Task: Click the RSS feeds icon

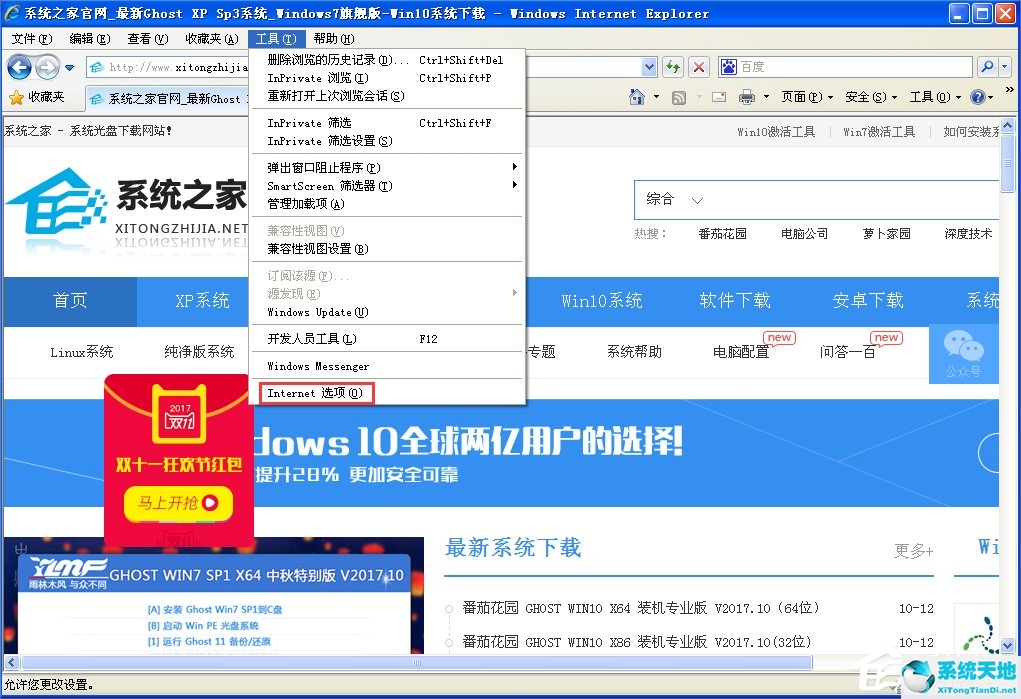Action: coord(679,95)
